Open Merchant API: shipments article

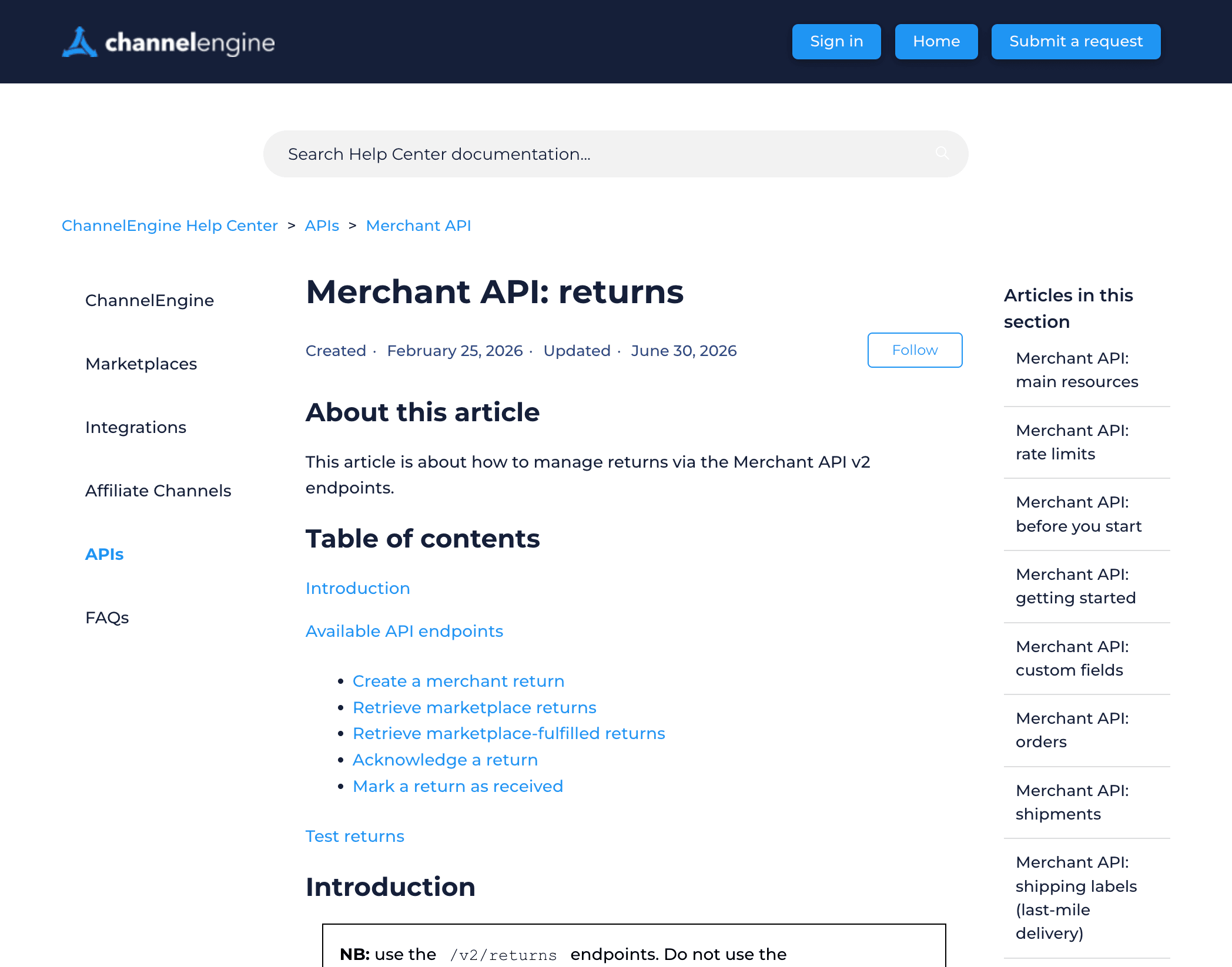1072,803
